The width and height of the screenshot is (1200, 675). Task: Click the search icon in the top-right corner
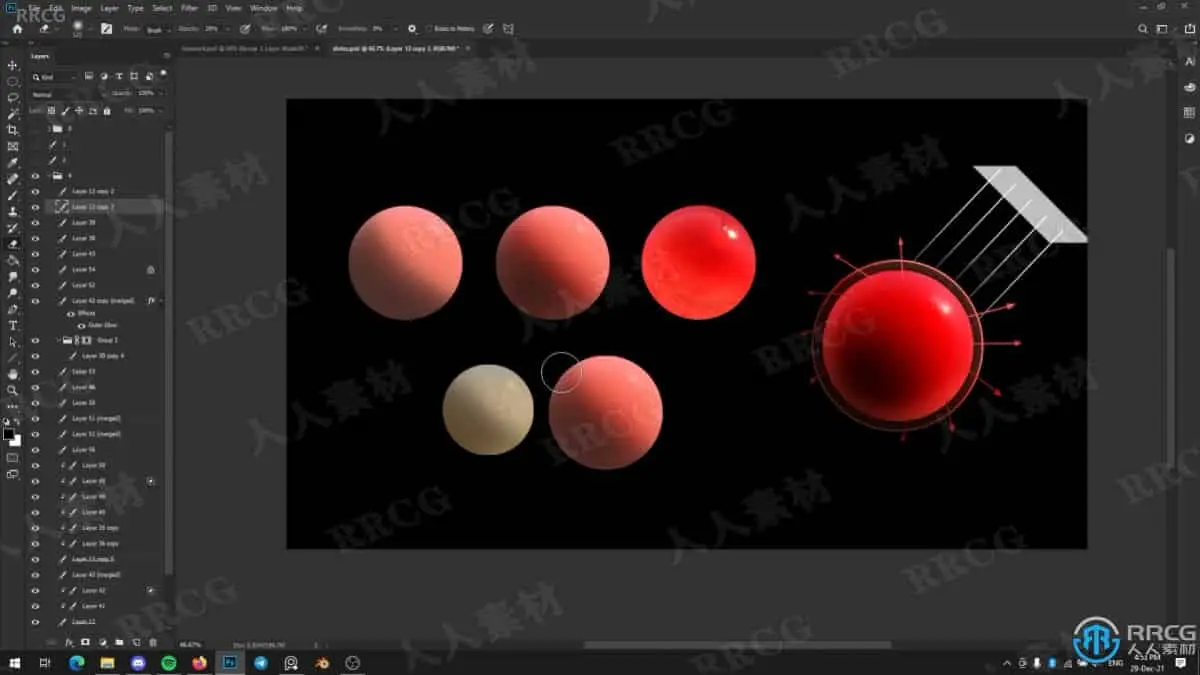click(x=1144, y=29)
